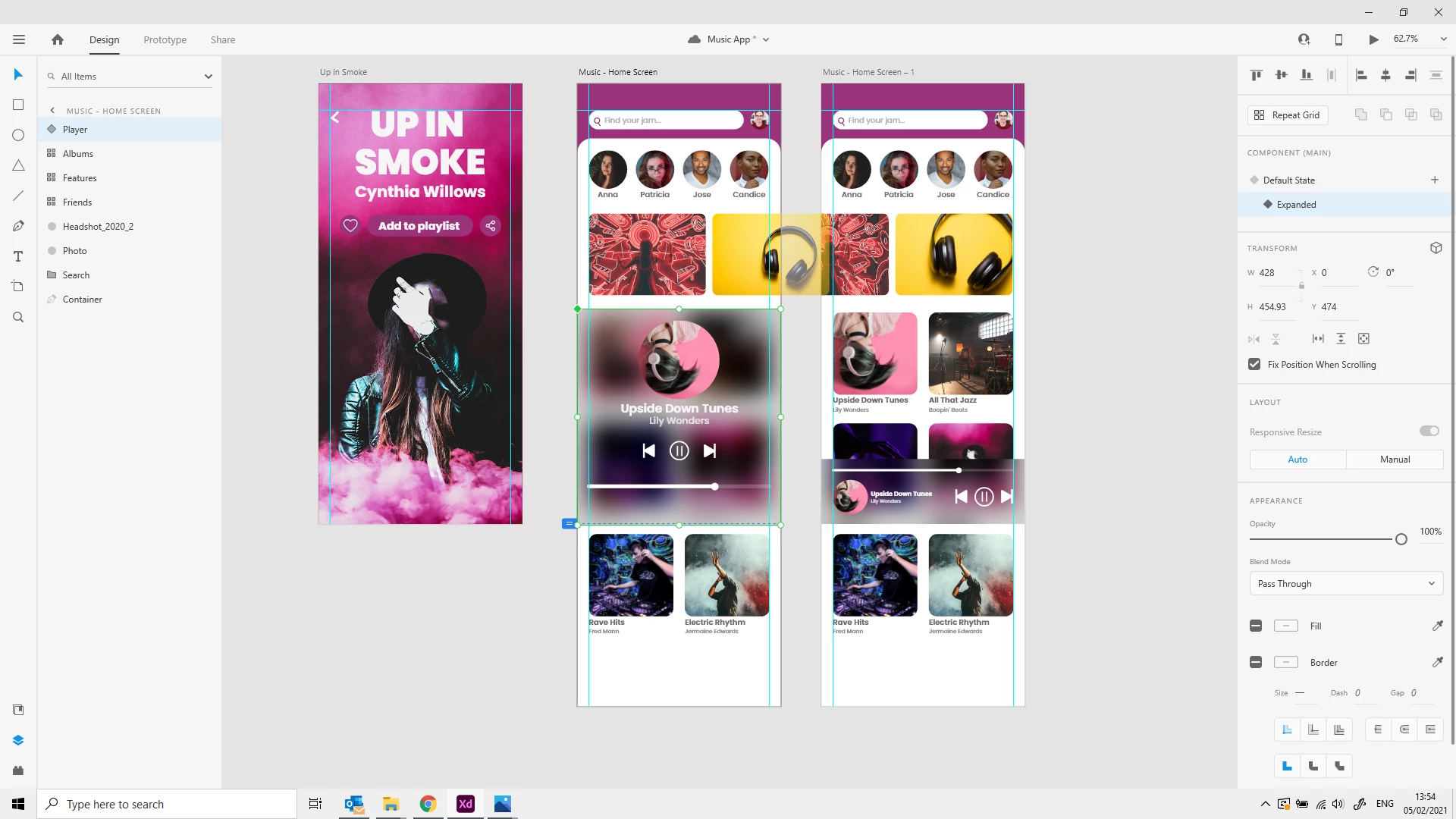
Task: Click the Desktop Preview play button
Action: (1373, 39)
